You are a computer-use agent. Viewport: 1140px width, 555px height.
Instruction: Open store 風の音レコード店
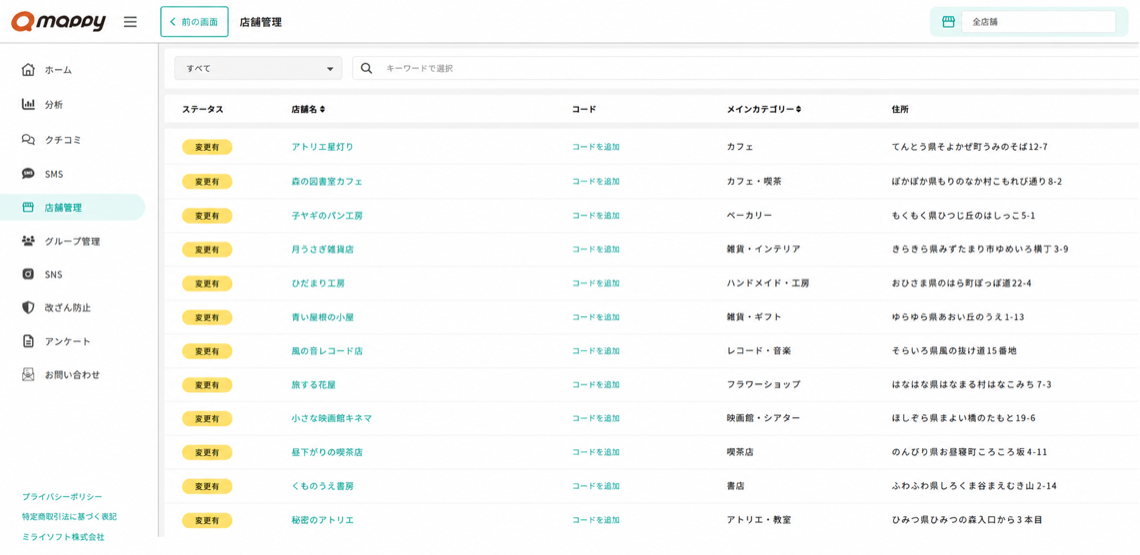(326, 351)
